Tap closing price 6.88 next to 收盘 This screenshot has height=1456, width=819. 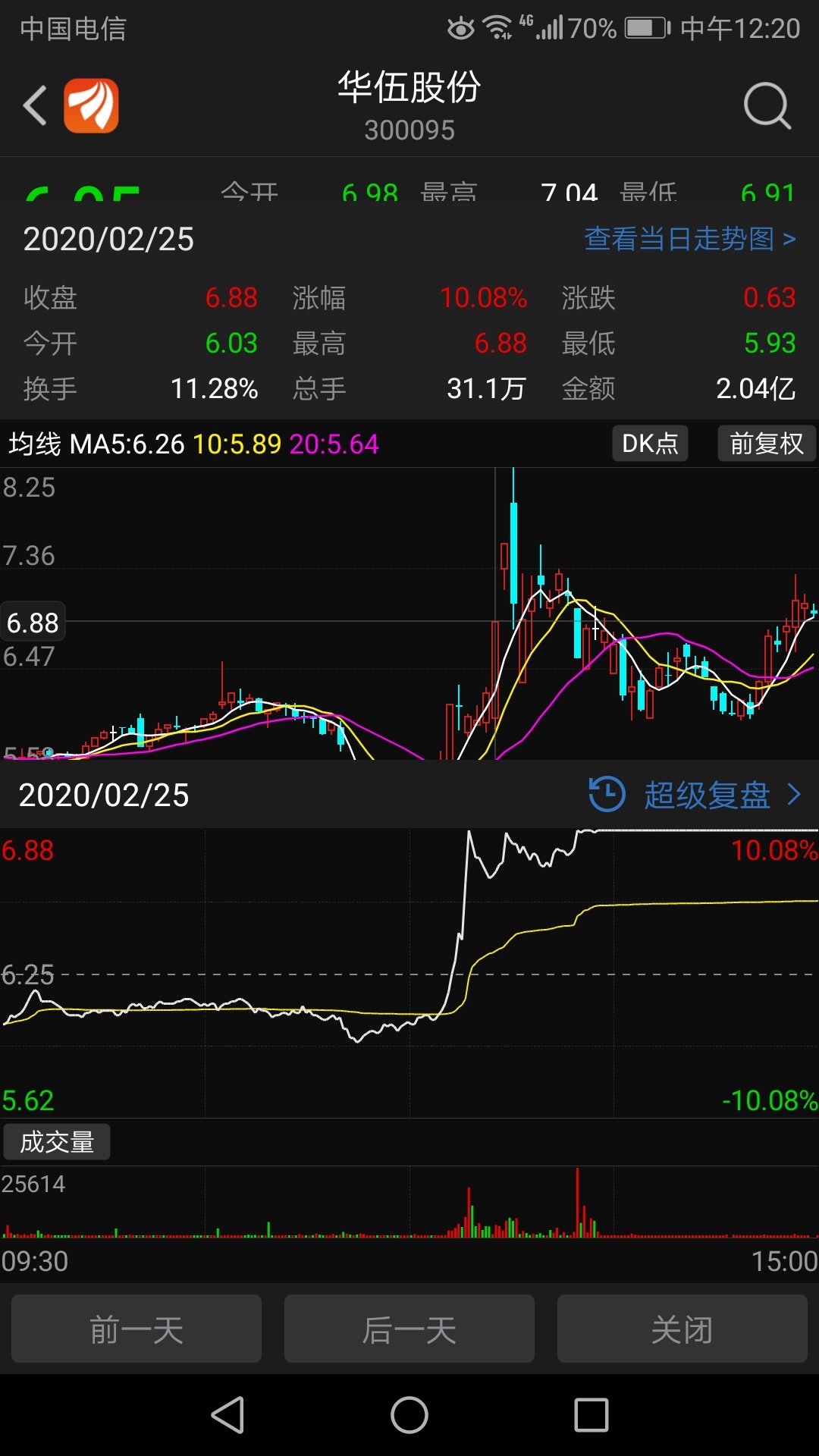tap(231, 298)
